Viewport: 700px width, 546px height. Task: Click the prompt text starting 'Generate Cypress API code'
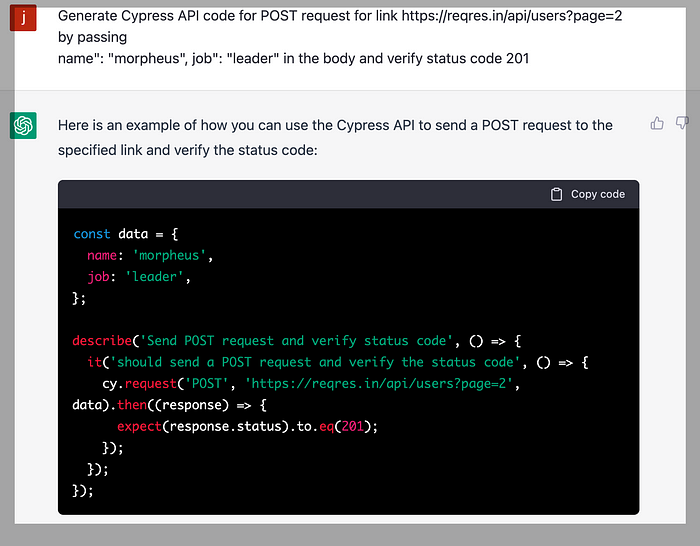point(340,16)
